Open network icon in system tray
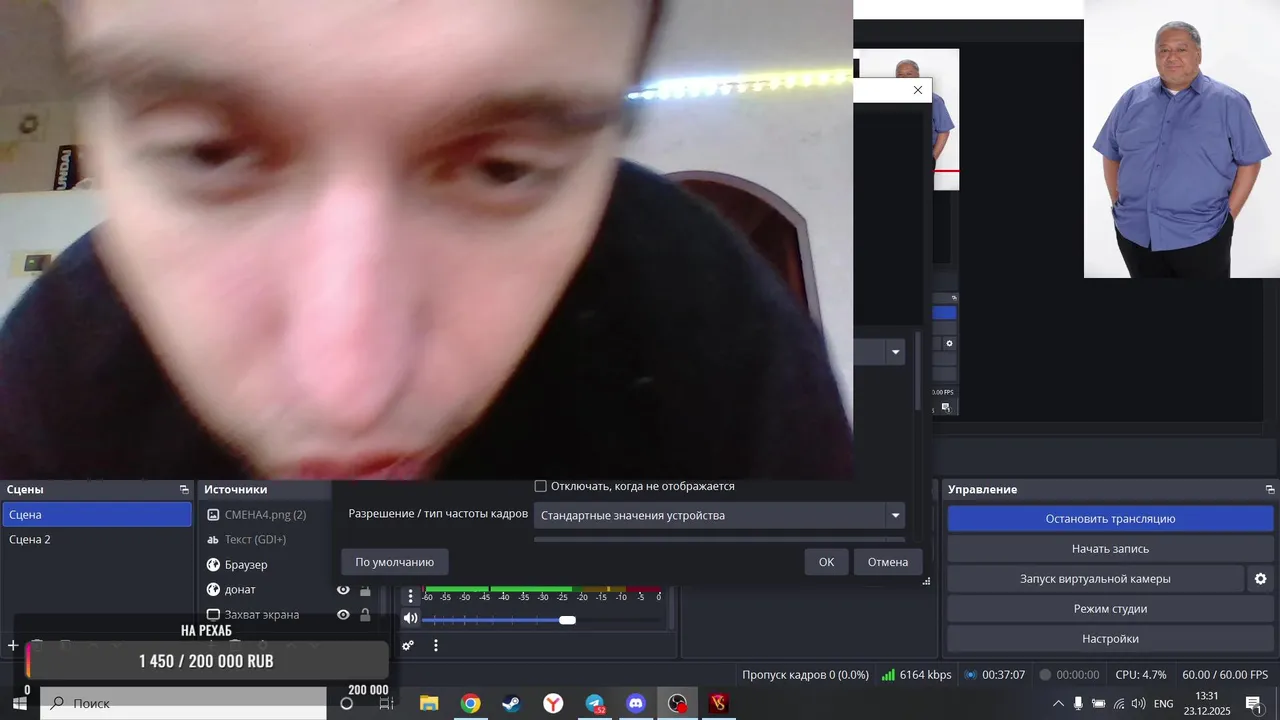Image resolution: width=1280 pixels, height=720 pixels. tap(1119, 704)
